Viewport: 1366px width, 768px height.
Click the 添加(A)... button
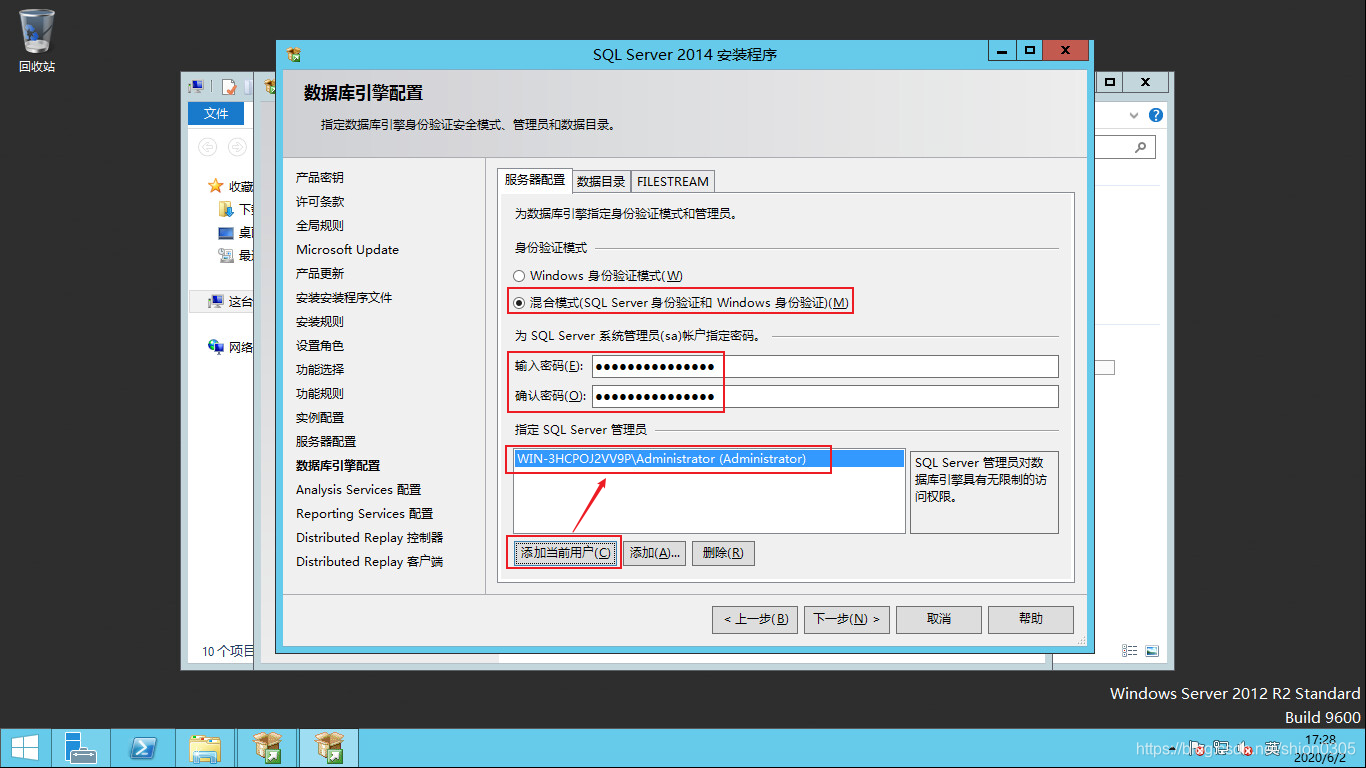point(655,553)
